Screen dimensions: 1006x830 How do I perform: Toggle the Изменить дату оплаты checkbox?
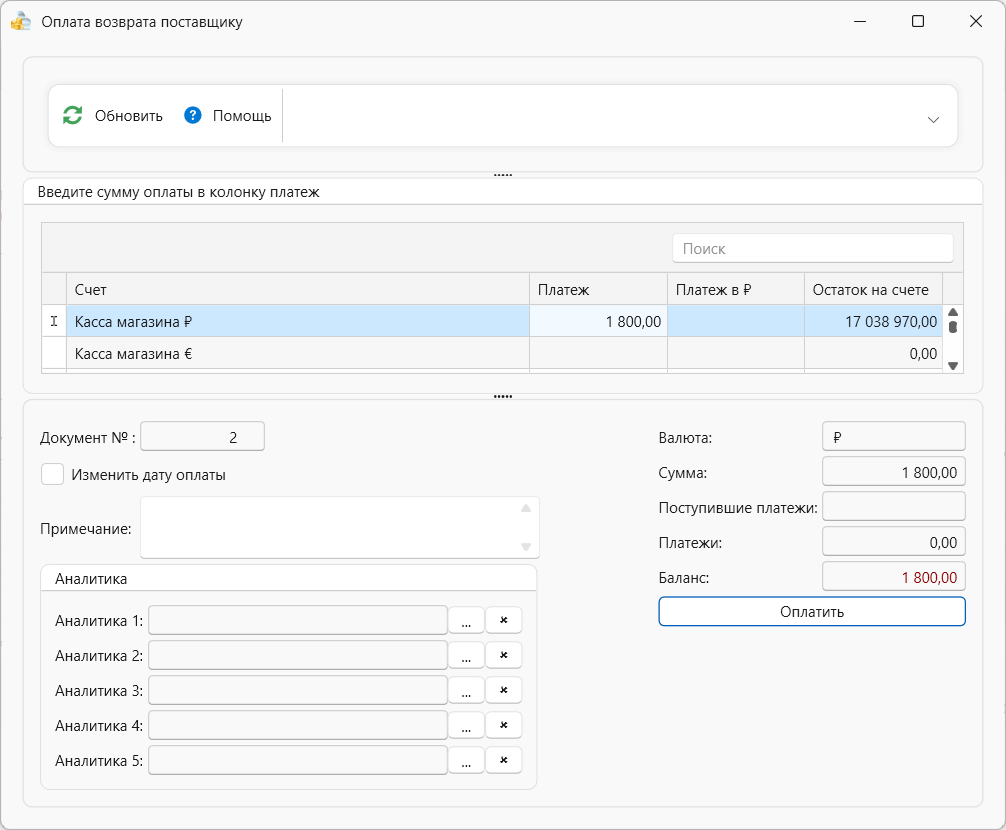click(x=53, y=475)
